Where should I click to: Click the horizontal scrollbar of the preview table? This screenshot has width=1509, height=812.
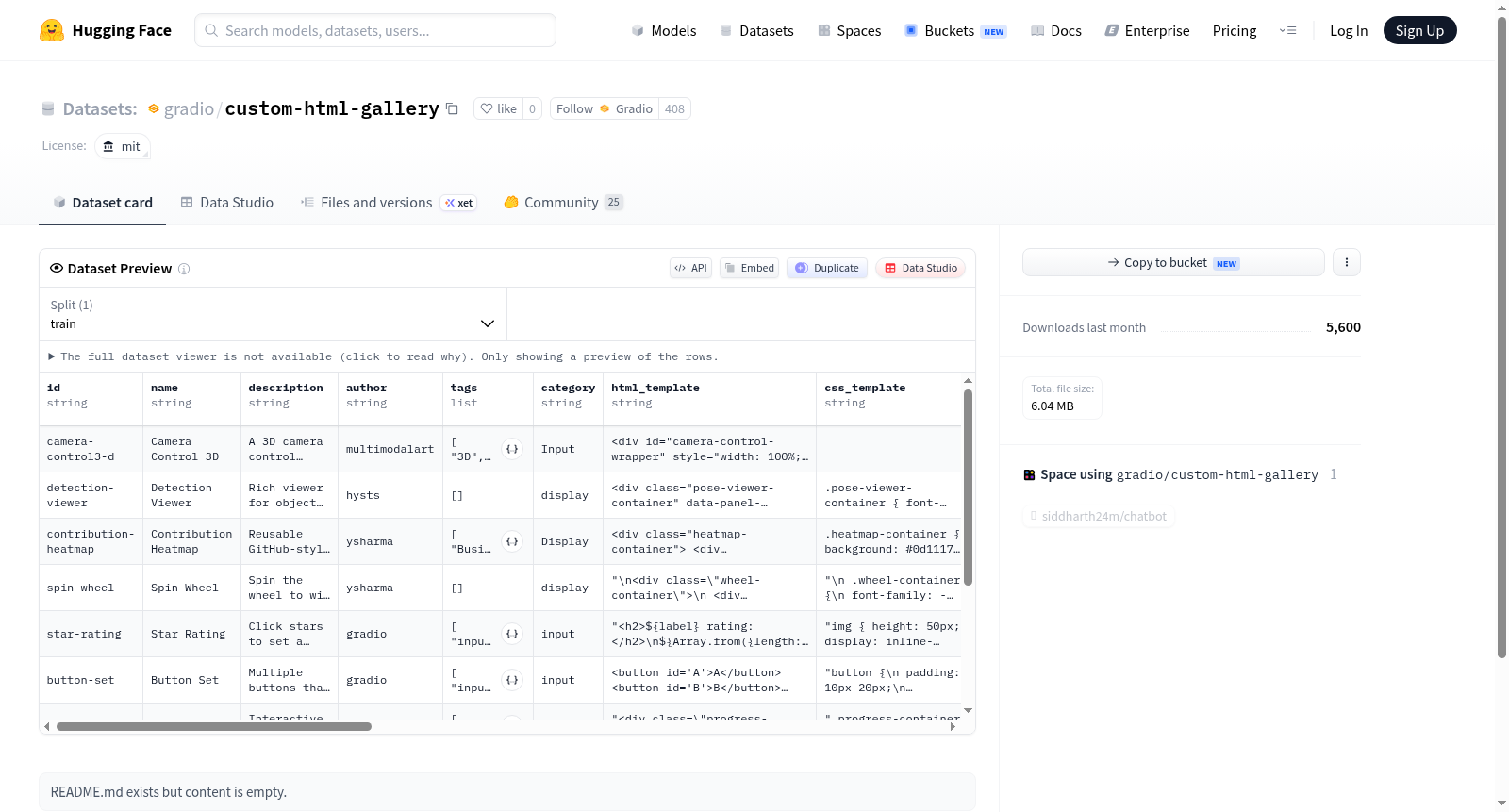coord(214,726)
